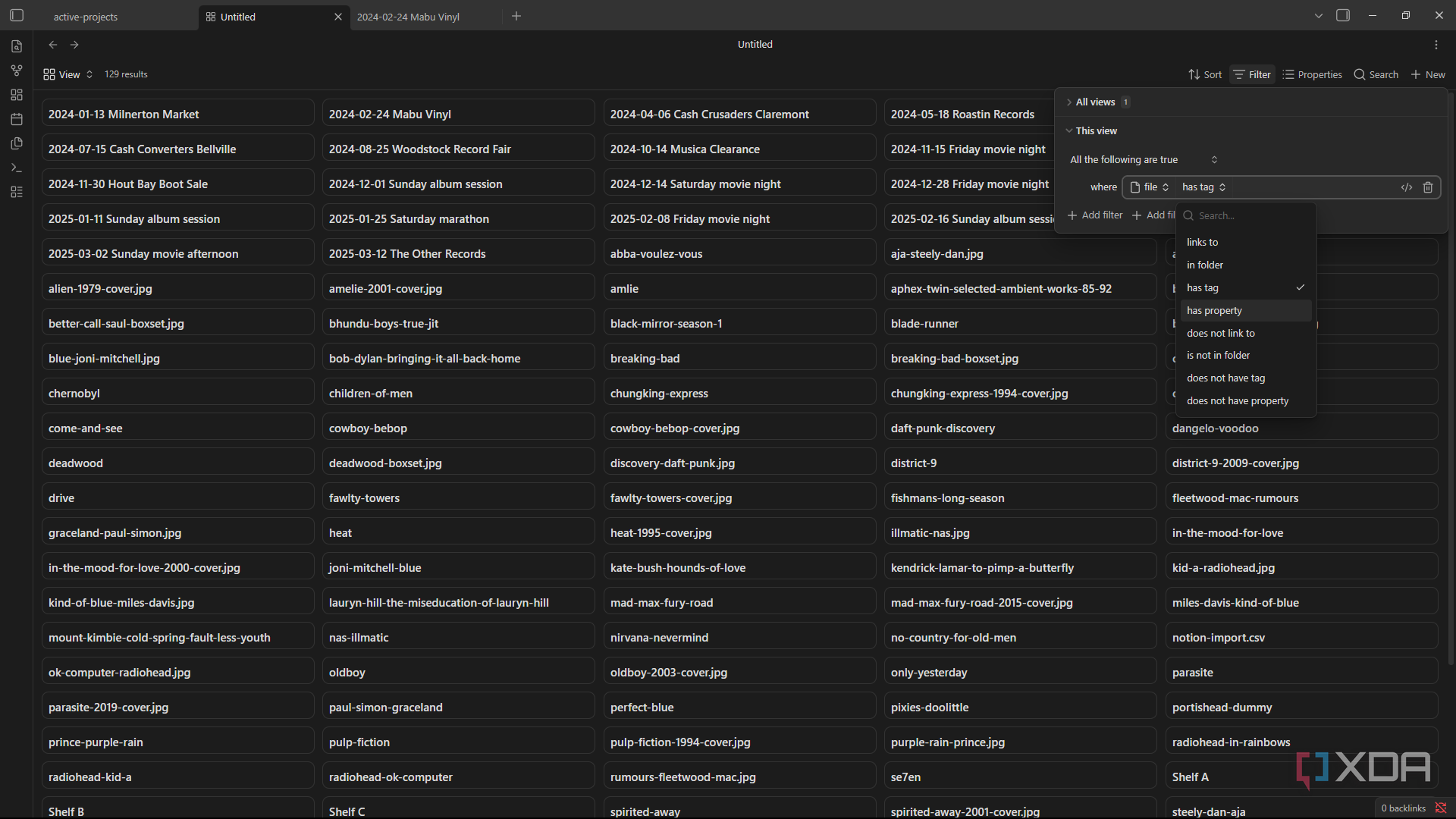The width and height of the screenshot is (1456, 819).
Task: Collapse the This view section
Action: (x=1091, y=131)
